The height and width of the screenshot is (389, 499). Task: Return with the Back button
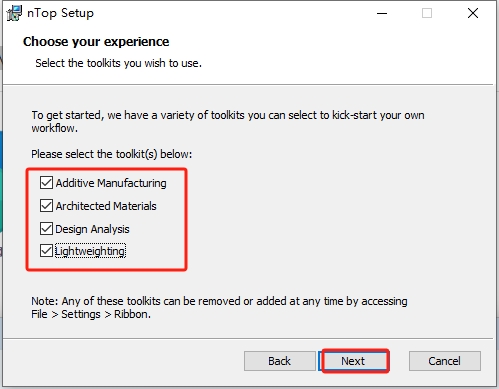(279, 361)
